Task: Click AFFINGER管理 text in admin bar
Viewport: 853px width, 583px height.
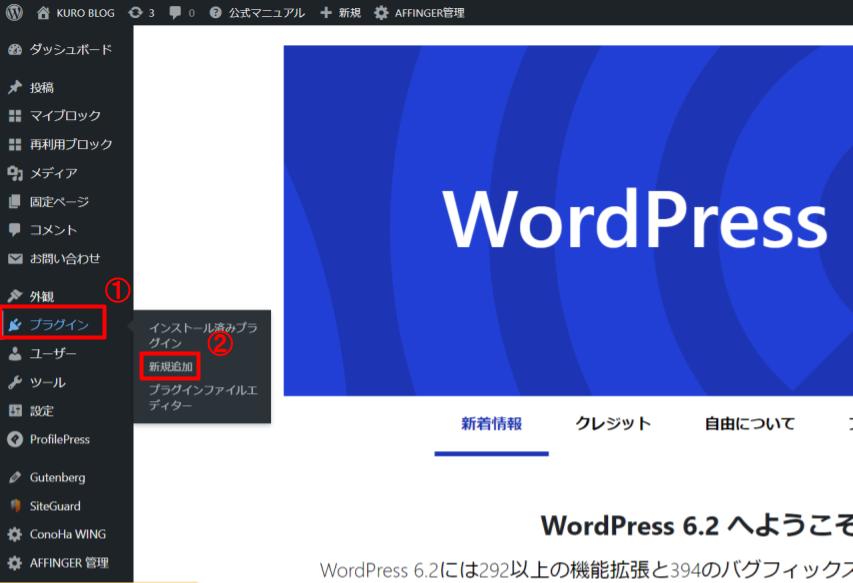Action: tap(430, 13)
